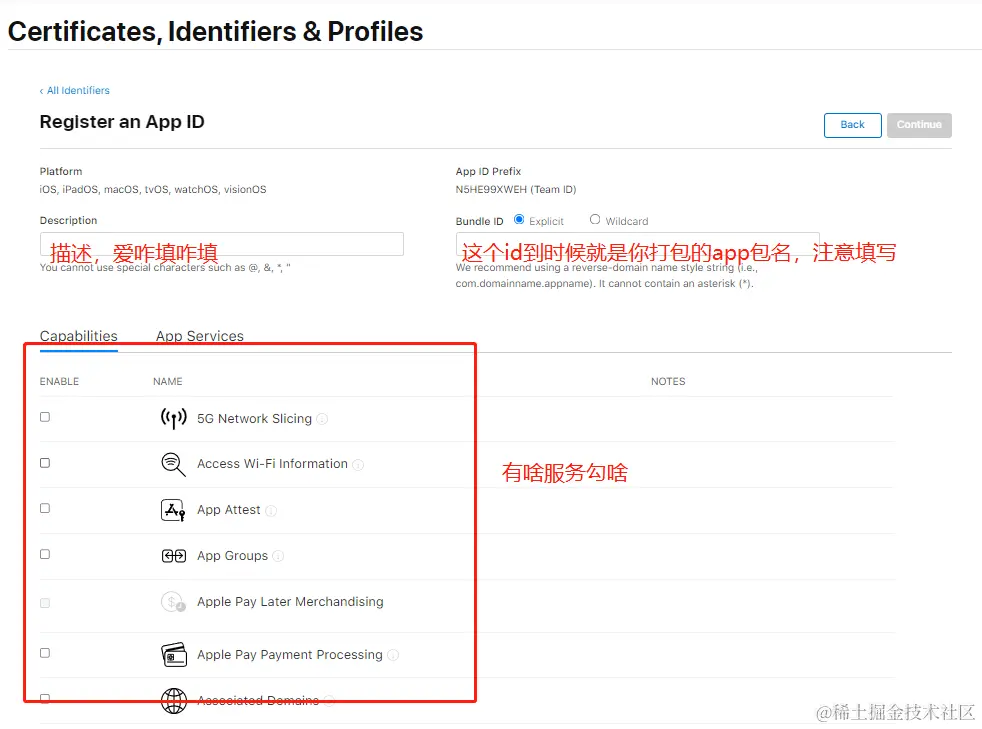Click the Access Wi-Fi Information label
Image resolution: width=982 pixels, height=729 pixels.
pos(272,464)
